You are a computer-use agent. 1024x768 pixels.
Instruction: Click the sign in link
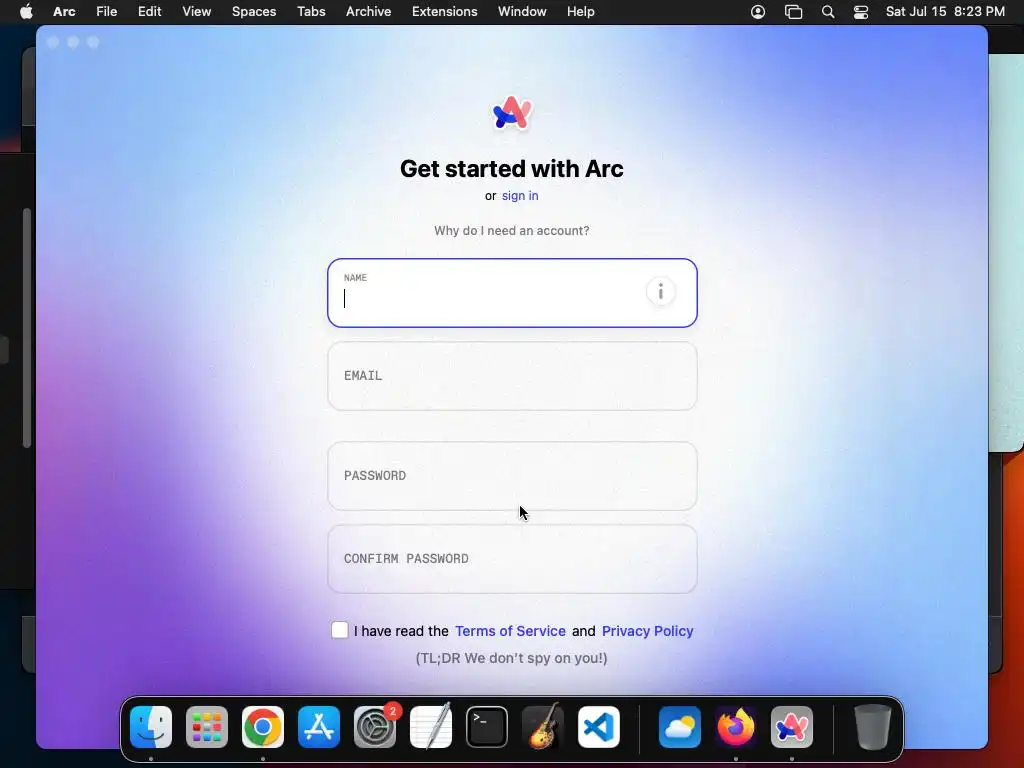[x=520, y=196]
